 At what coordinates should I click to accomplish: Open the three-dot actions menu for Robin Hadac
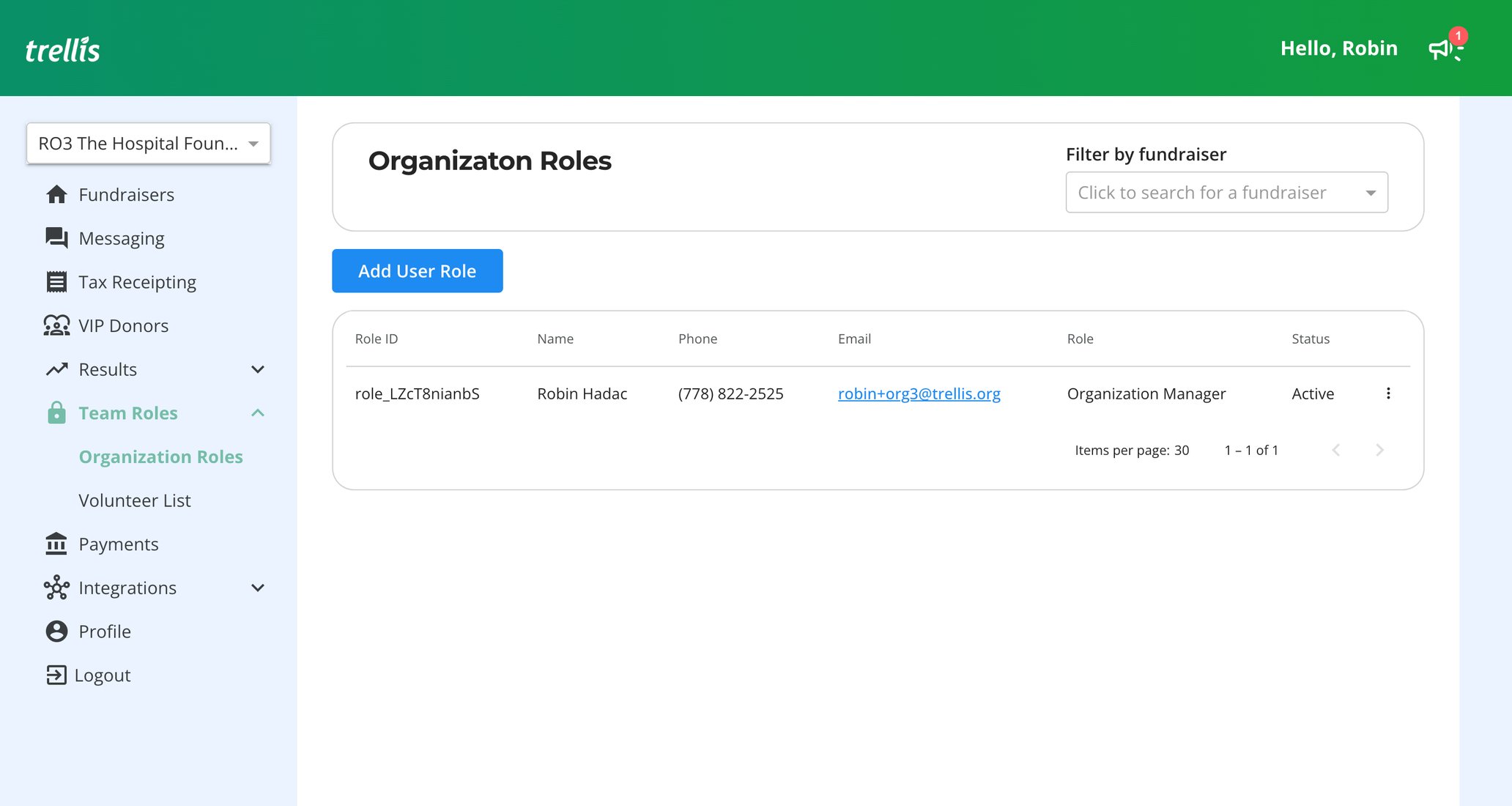coord(1388,393)
